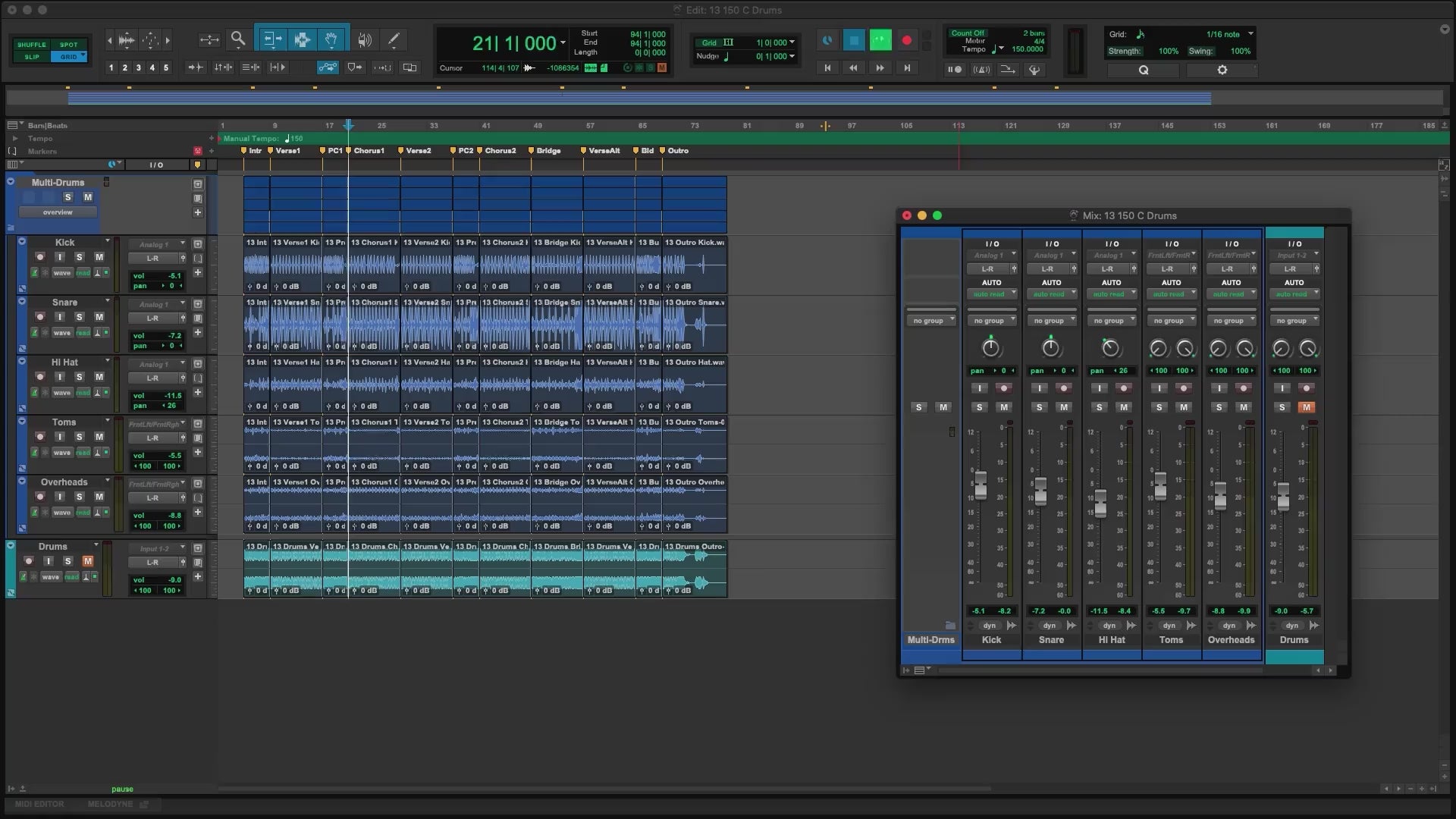1456x819 pixels.
Task: Select the Trim tool
Action: pyautogui.click(x=272, y=39)
